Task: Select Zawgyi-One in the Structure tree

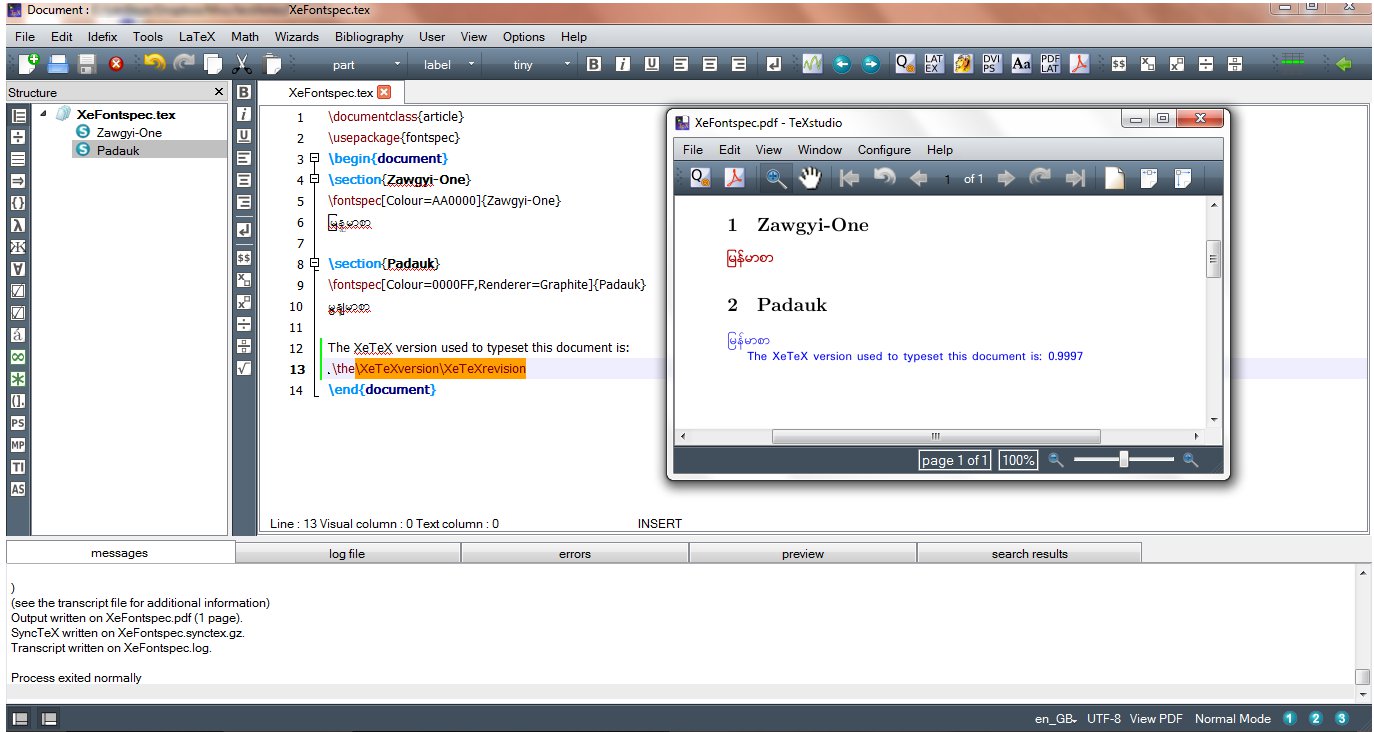Action: (129, 132)
